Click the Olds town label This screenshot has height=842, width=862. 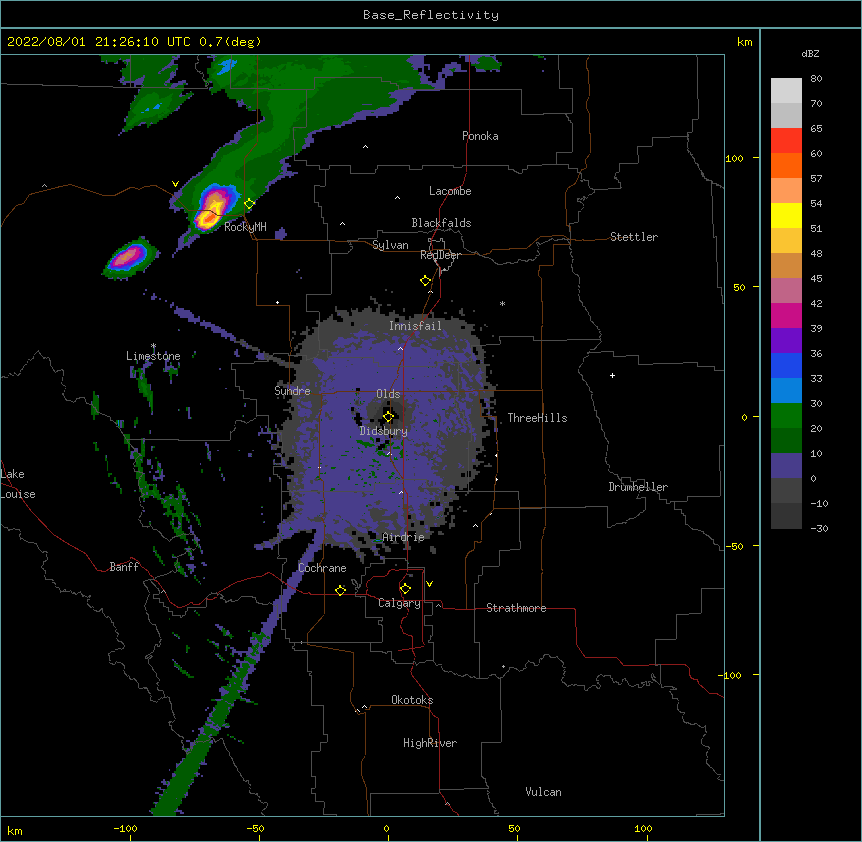coord(388,394)
